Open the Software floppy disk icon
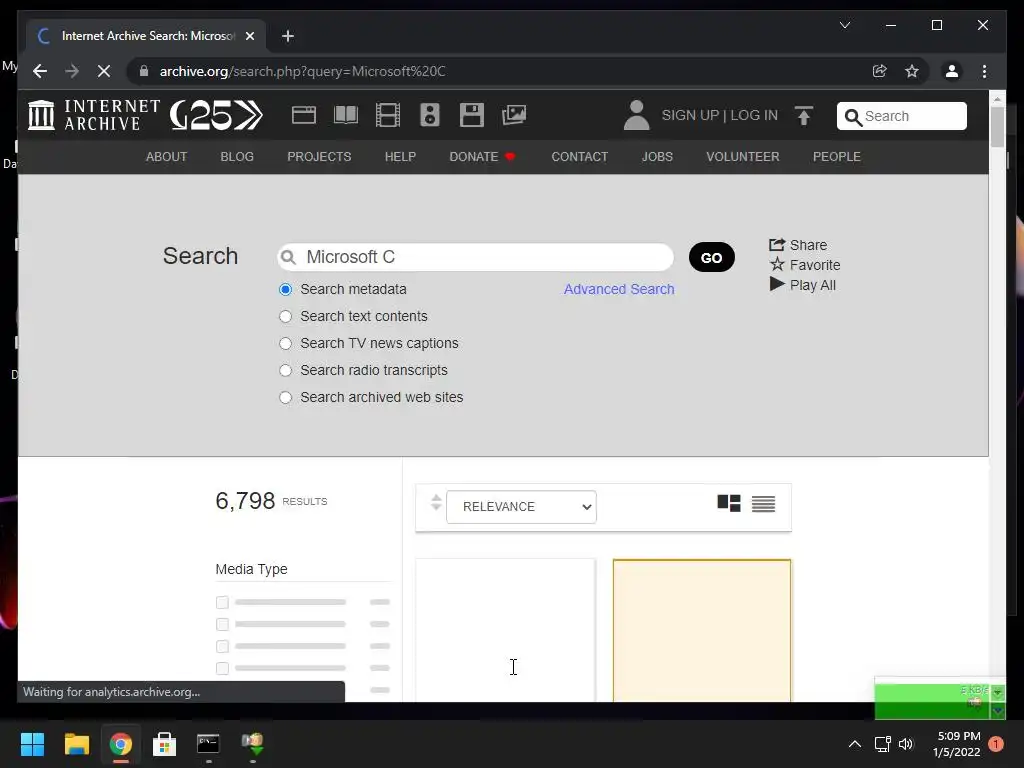Image resolution: width=1024 pixels, height=768 pixels. tap(472, 115)
